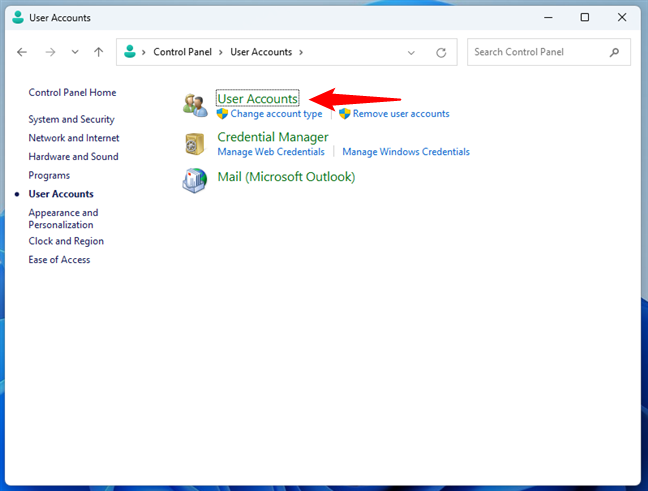
Task: Click the Mail globe icon
Action: pos(195,180)
